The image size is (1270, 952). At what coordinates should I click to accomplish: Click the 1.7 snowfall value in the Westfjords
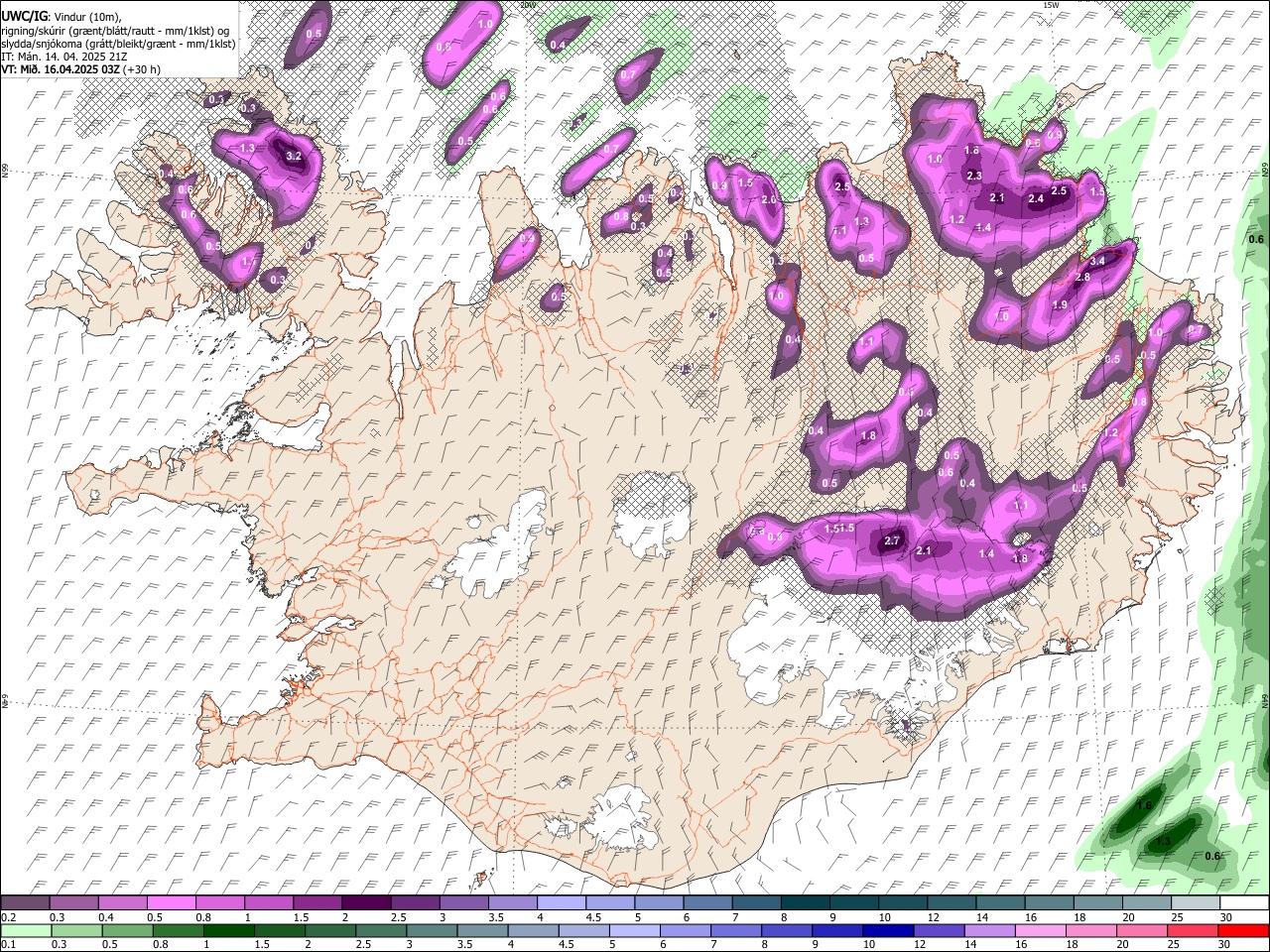tap(249, 262)
